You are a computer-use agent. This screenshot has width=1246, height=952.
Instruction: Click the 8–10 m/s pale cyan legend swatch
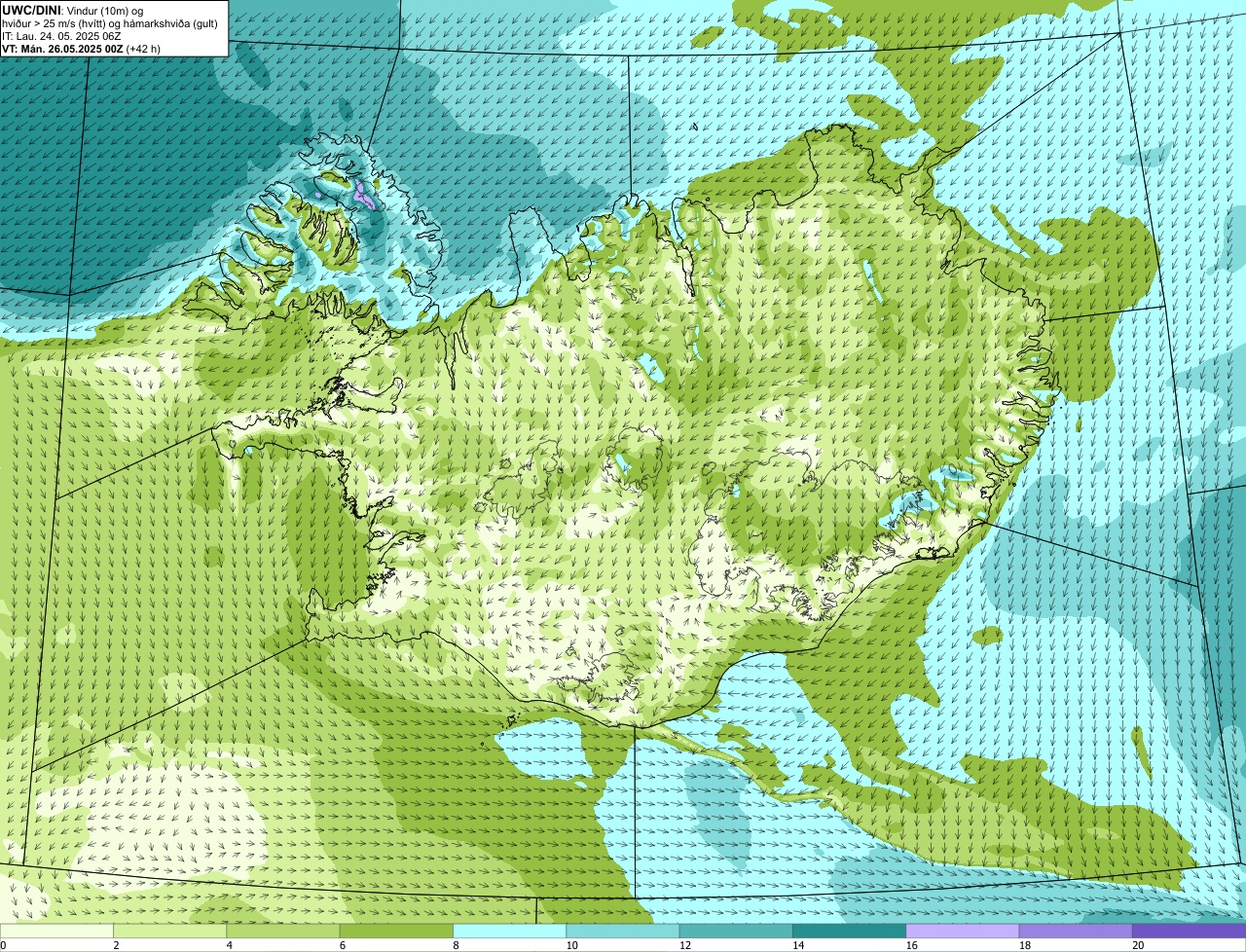(x=510, y=931)
